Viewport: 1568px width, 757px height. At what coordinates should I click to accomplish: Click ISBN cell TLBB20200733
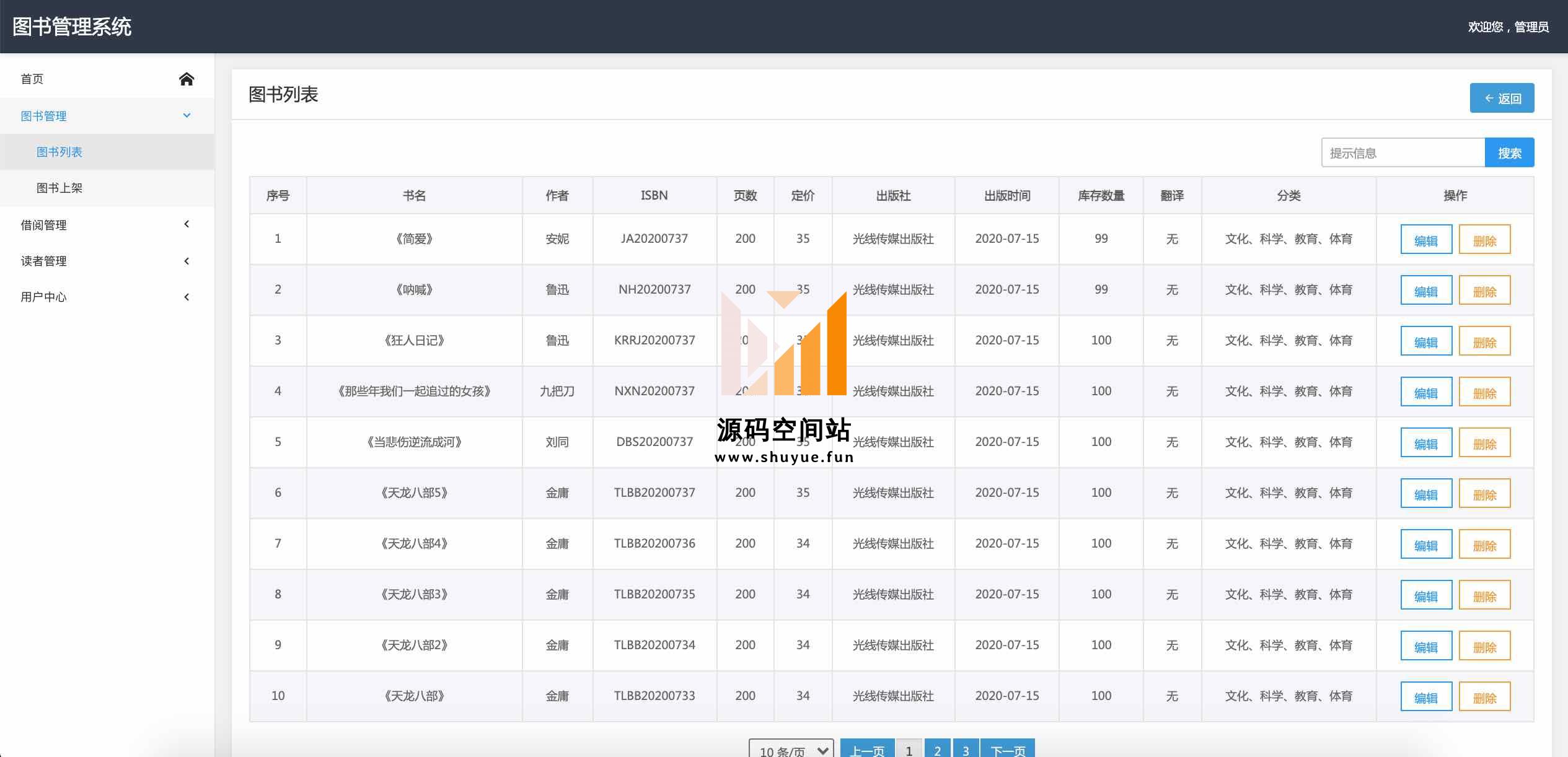[x=654, y=696]
